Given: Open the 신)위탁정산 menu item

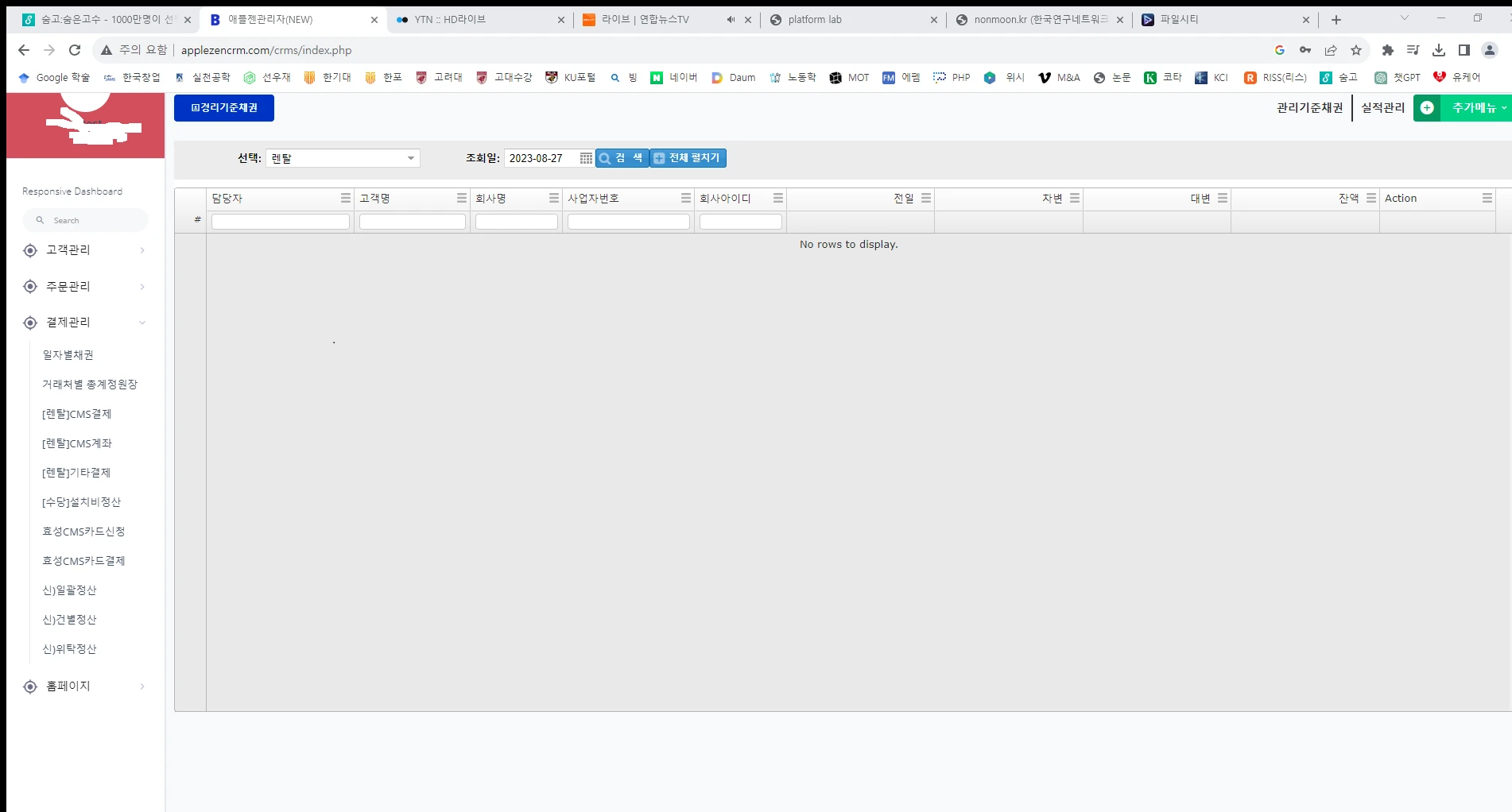Looking at the screenshot, I should coord(69,649).
